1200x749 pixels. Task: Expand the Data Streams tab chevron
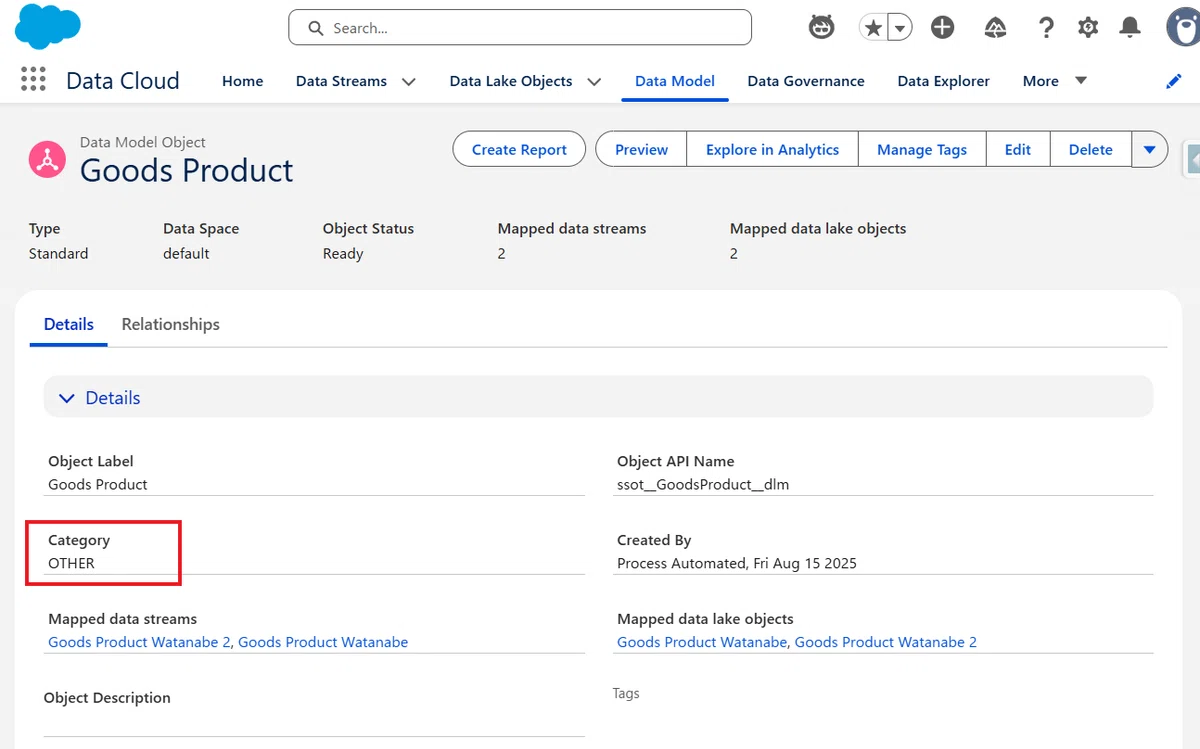[408, 81]
